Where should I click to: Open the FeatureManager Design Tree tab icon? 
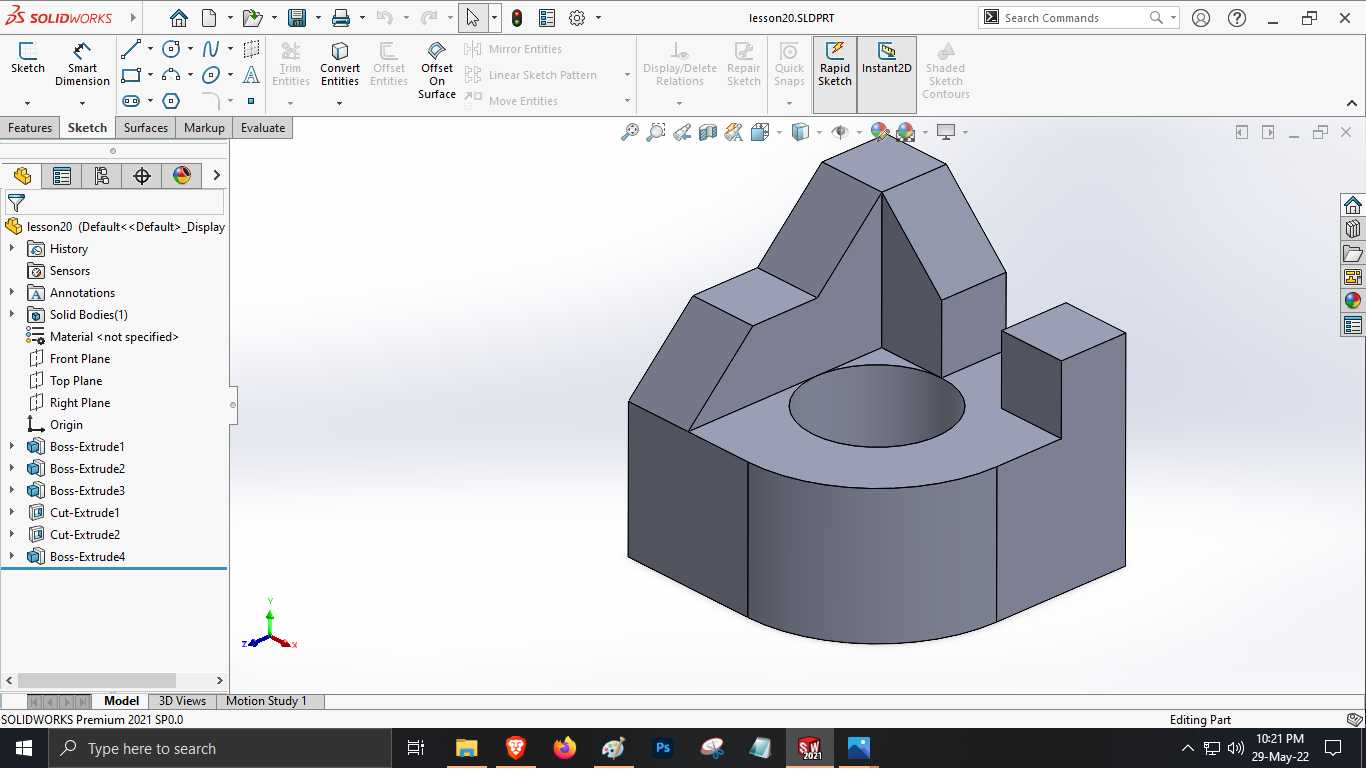(22, 176)
